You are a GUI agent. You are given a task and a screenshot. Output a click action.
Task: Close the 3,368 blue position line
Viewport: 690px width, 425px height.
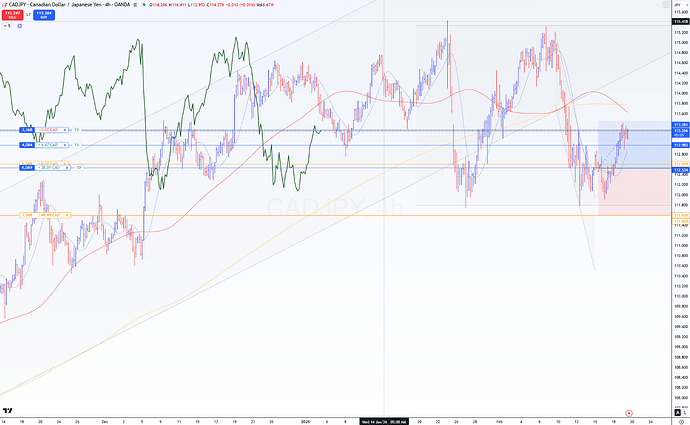pyautogui.click(x=66, y=130)
